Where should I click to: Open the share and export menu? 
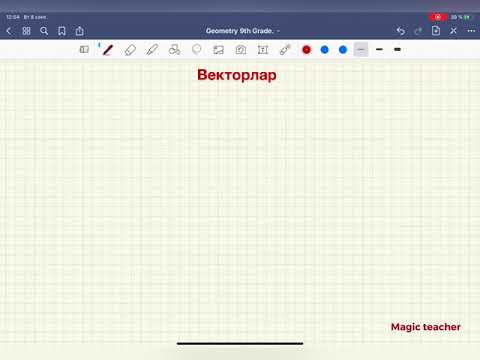pos(79,31)
